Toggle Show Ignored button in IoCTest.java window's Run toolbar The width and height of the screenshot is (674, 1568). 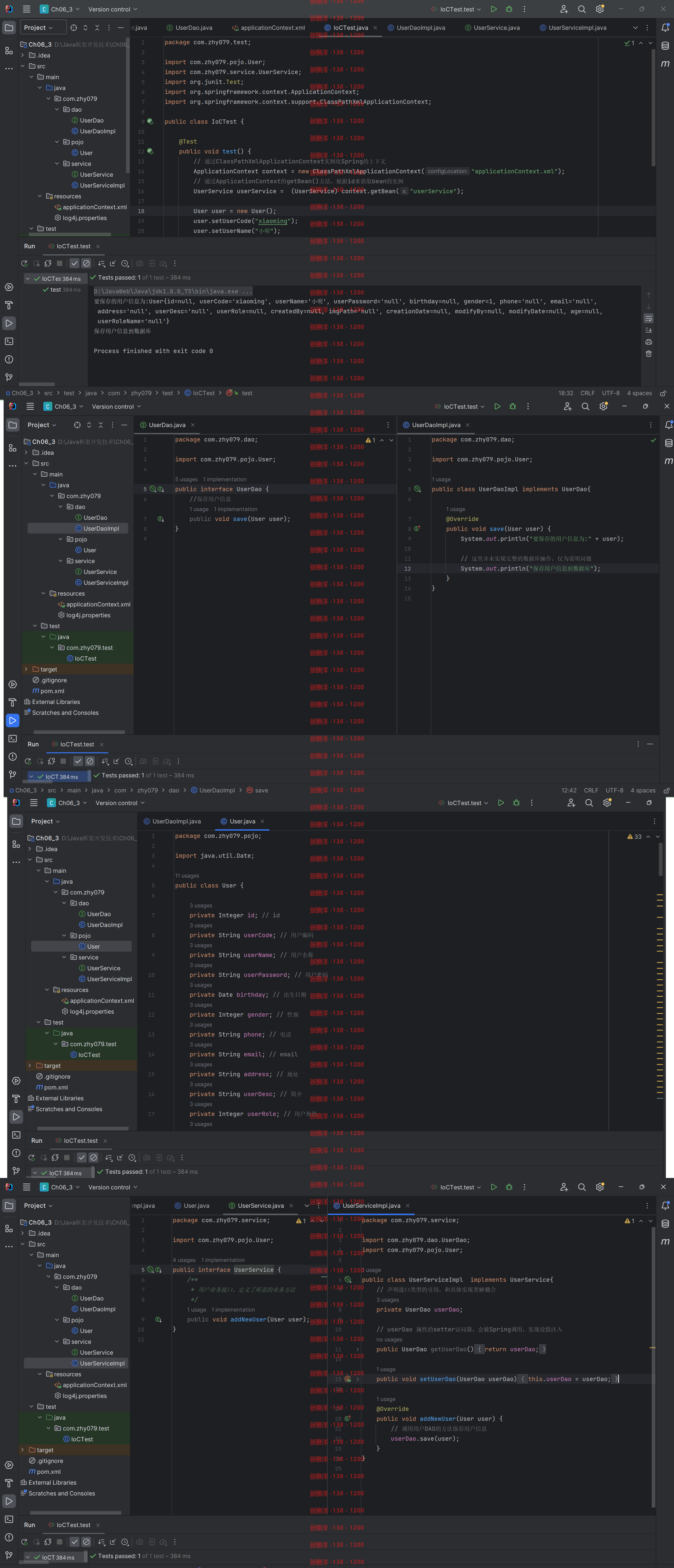(x=86, y=264)
